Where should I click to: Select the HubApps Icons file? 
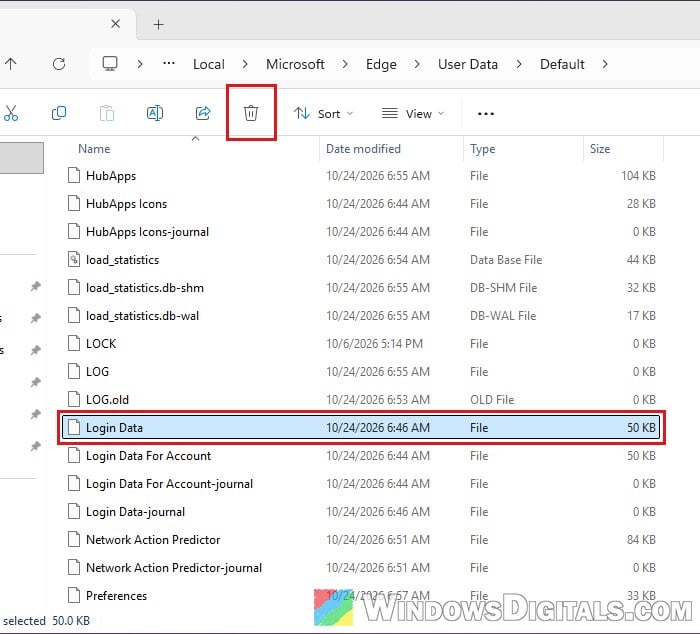click(362, 204)
